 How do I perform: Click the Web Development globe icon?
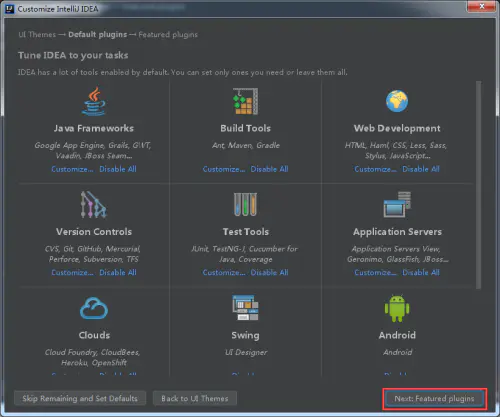[397, 101]
